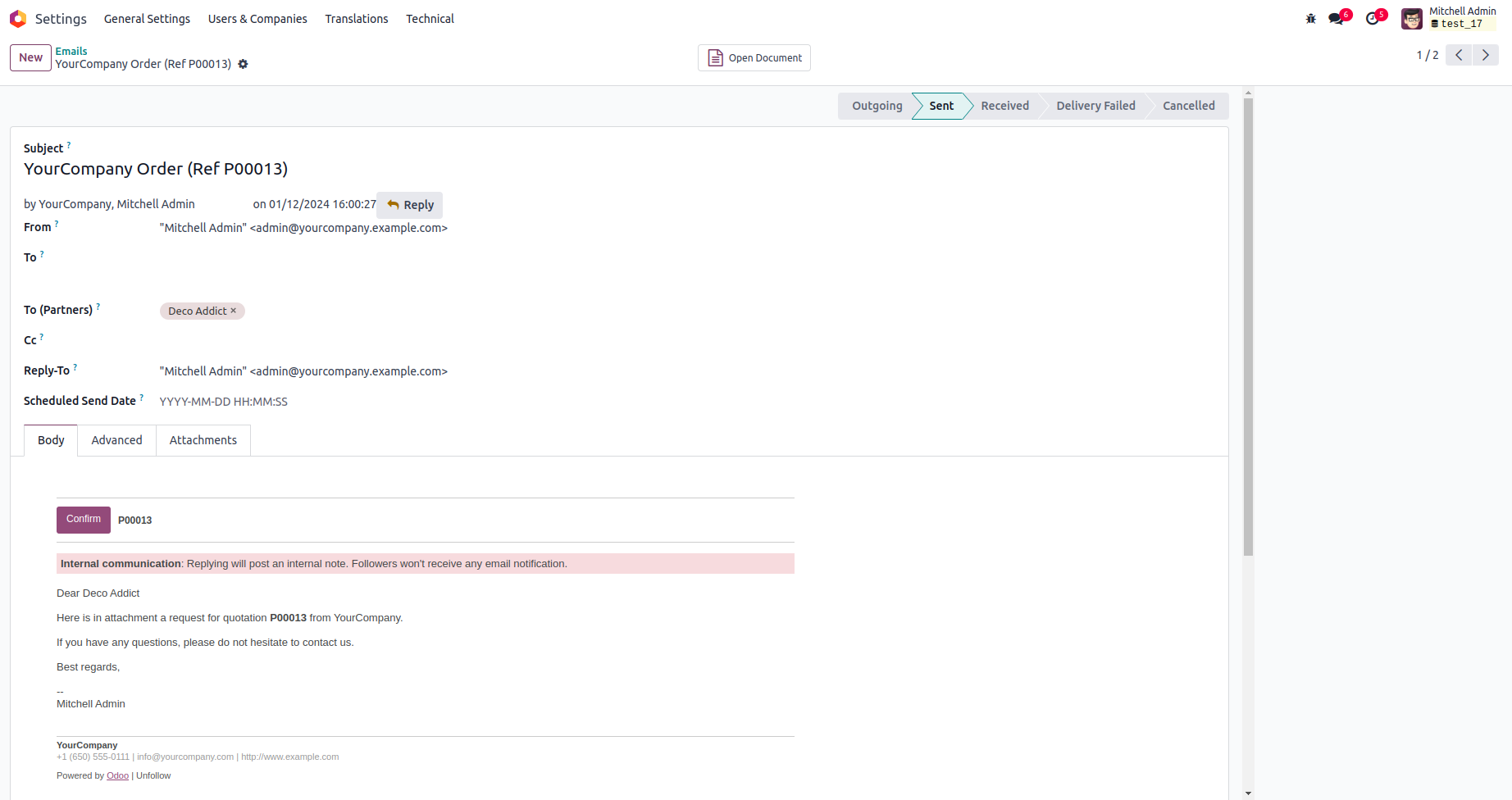
Task: Click the http://www.example.com footer text
Action: click(x=289, y=757)
